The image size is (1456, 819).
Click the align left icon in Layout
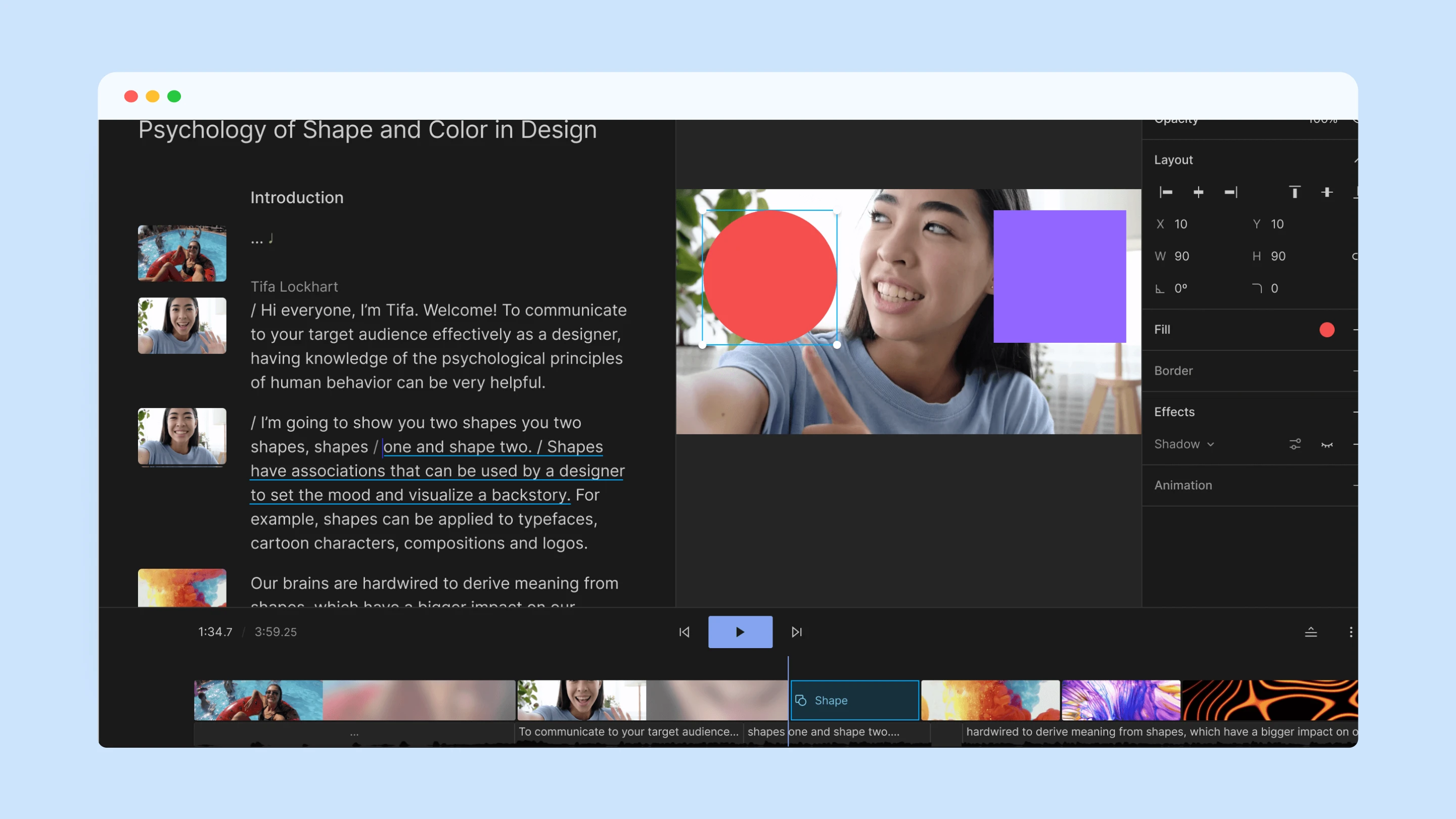click(1165, 193)
